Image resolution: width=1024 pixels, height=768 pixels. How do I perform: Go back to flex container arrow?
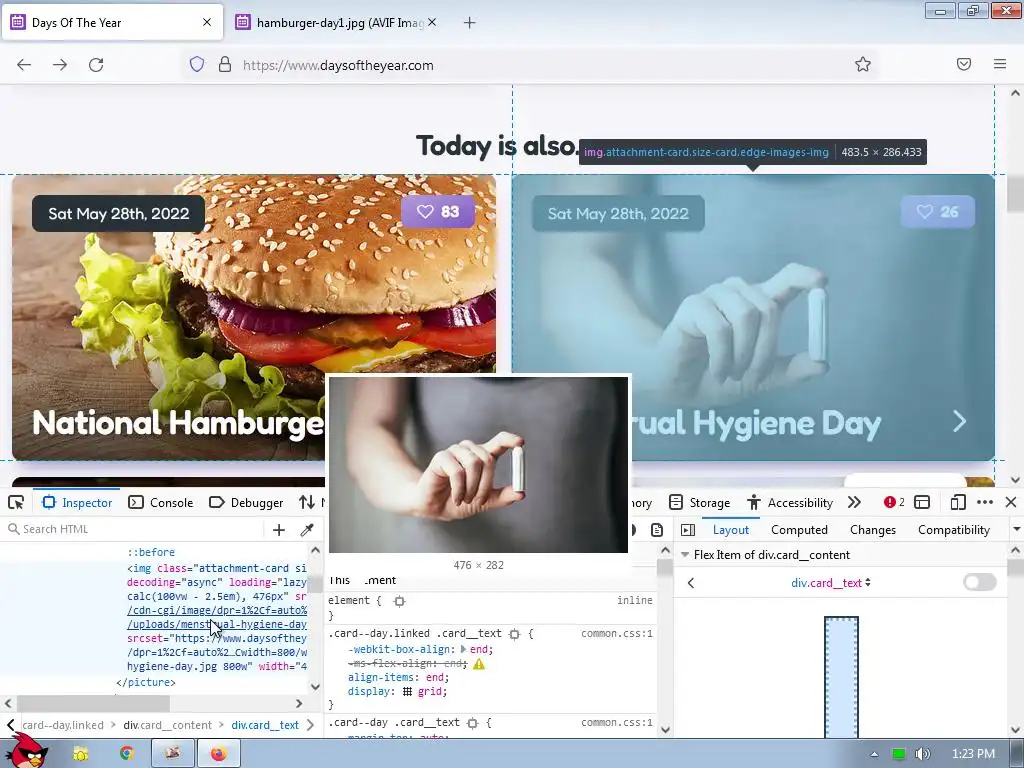click(x=691, y=583)
